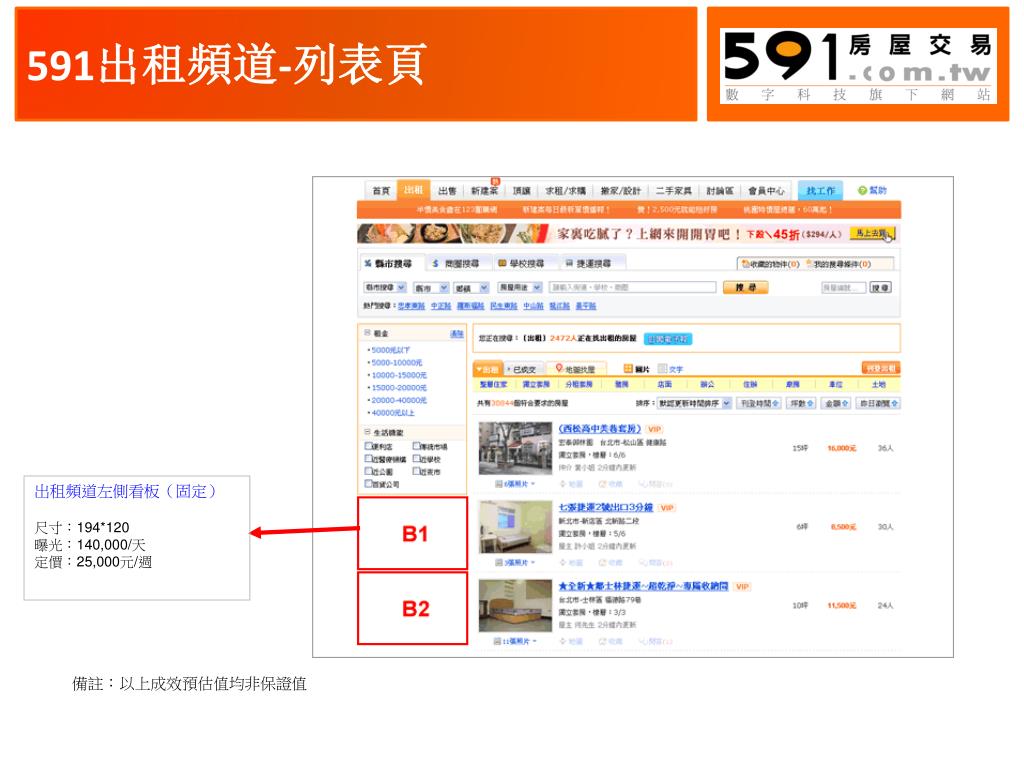Click 收藏 icon on 士林捷運 listing

click(x=602, y=641)
